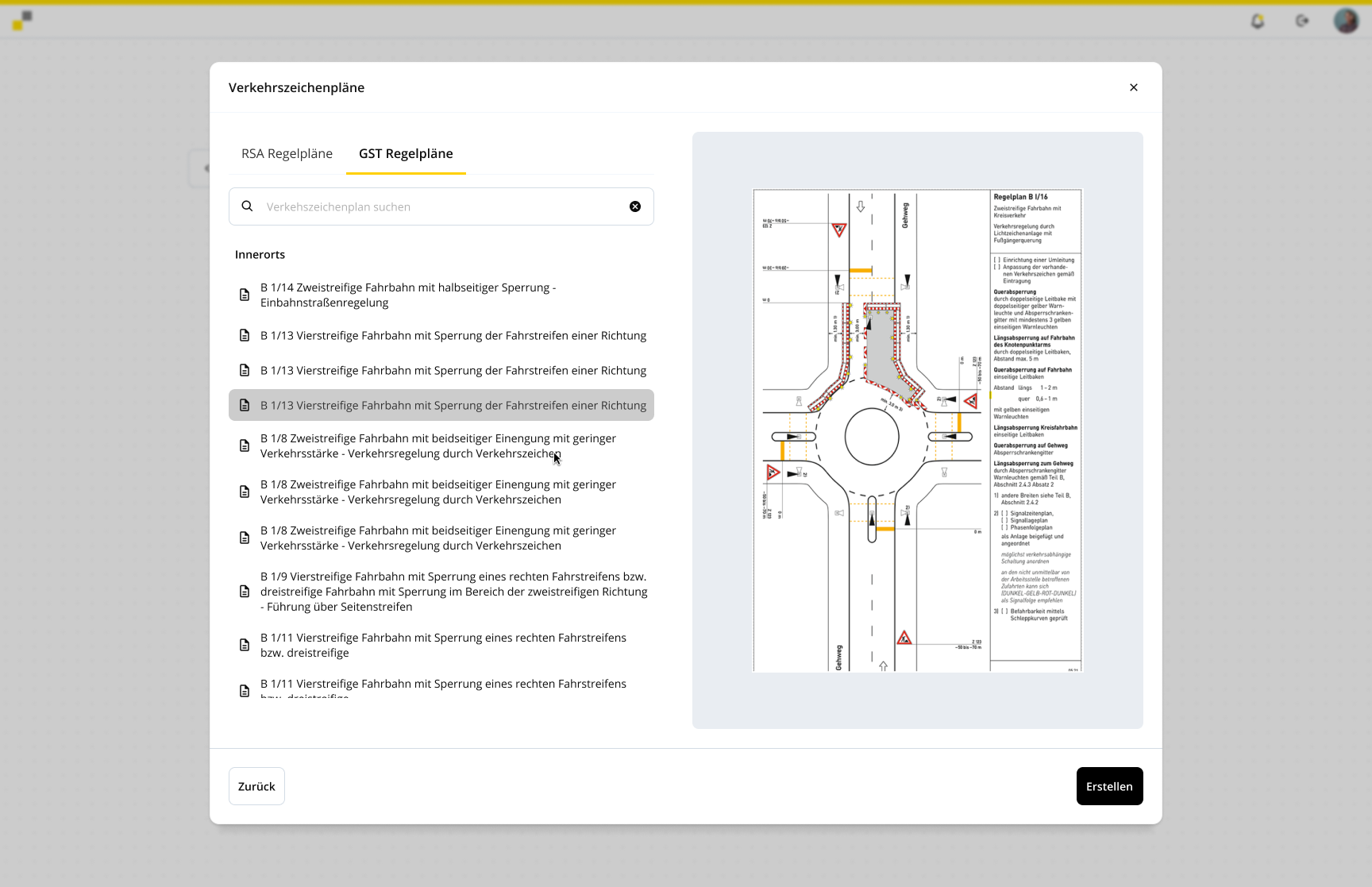Click document icon of B 1/9 plan
Viewport: 1372px width, 887px height.
click(x=245, y=592)
